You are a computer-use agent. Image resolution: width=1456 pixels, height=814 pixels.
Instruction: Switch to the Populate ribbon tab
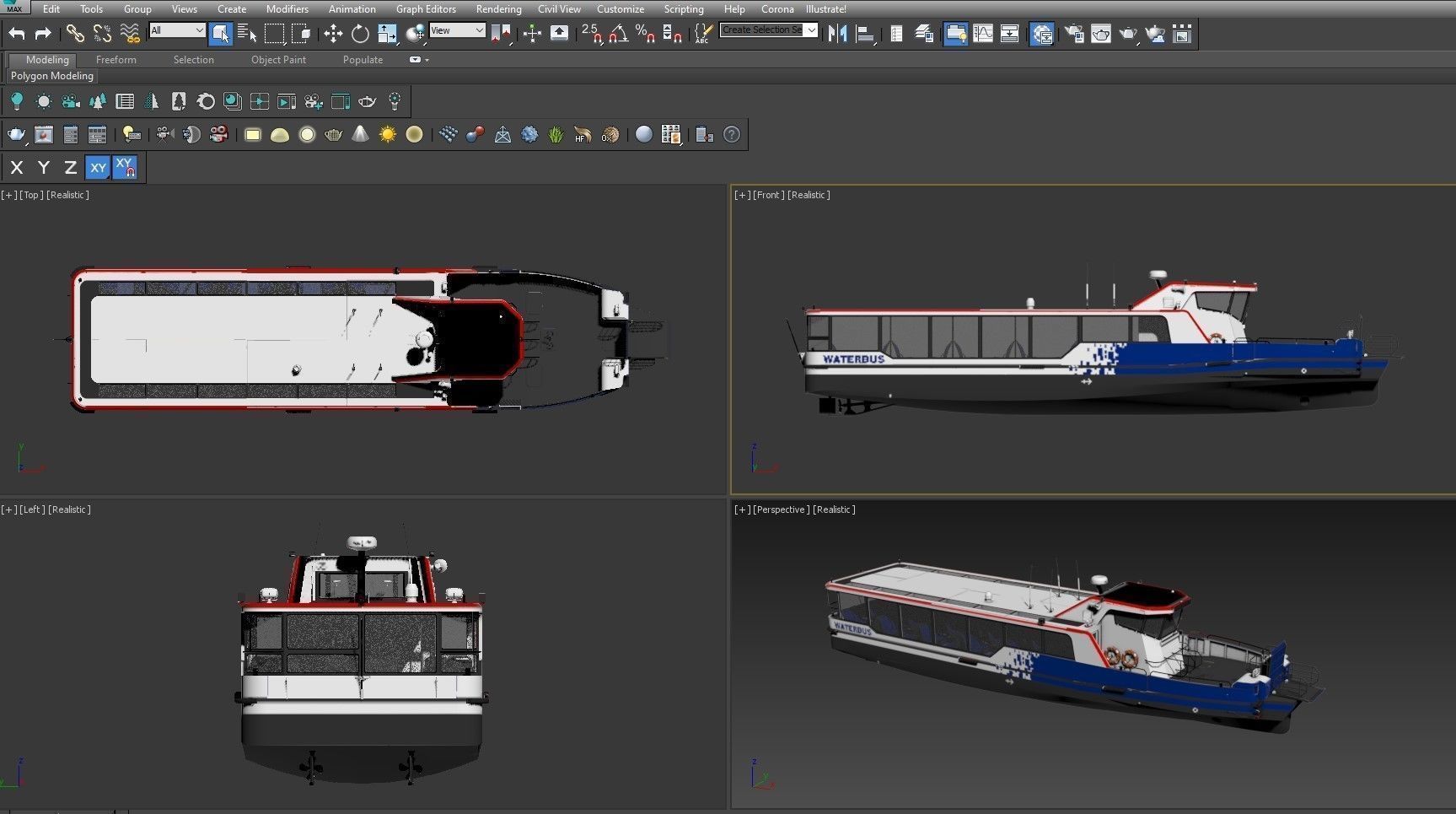pyautogui.click(x=363, y=60)
